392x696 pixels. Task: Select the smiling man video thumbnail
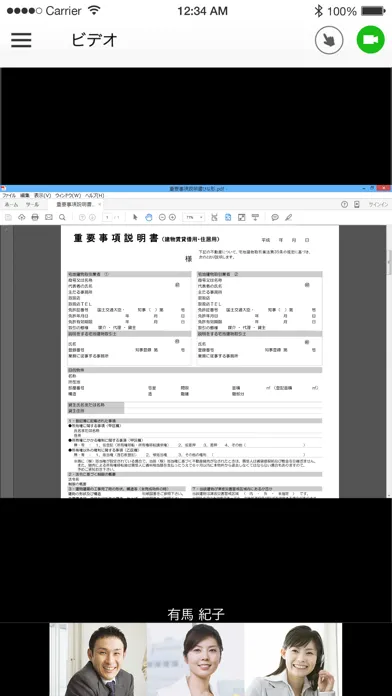(x=98, y=660)
